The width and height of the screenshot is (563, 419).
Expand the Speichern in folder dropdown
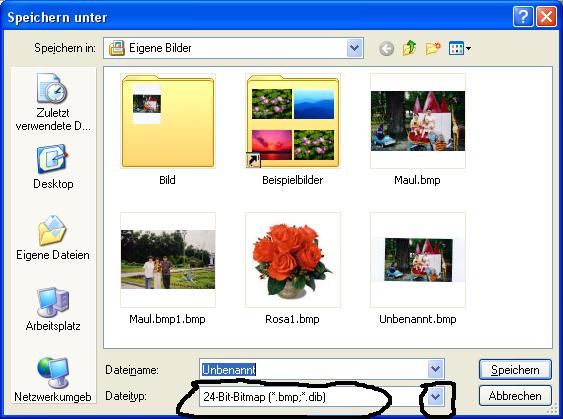point(354,48)
